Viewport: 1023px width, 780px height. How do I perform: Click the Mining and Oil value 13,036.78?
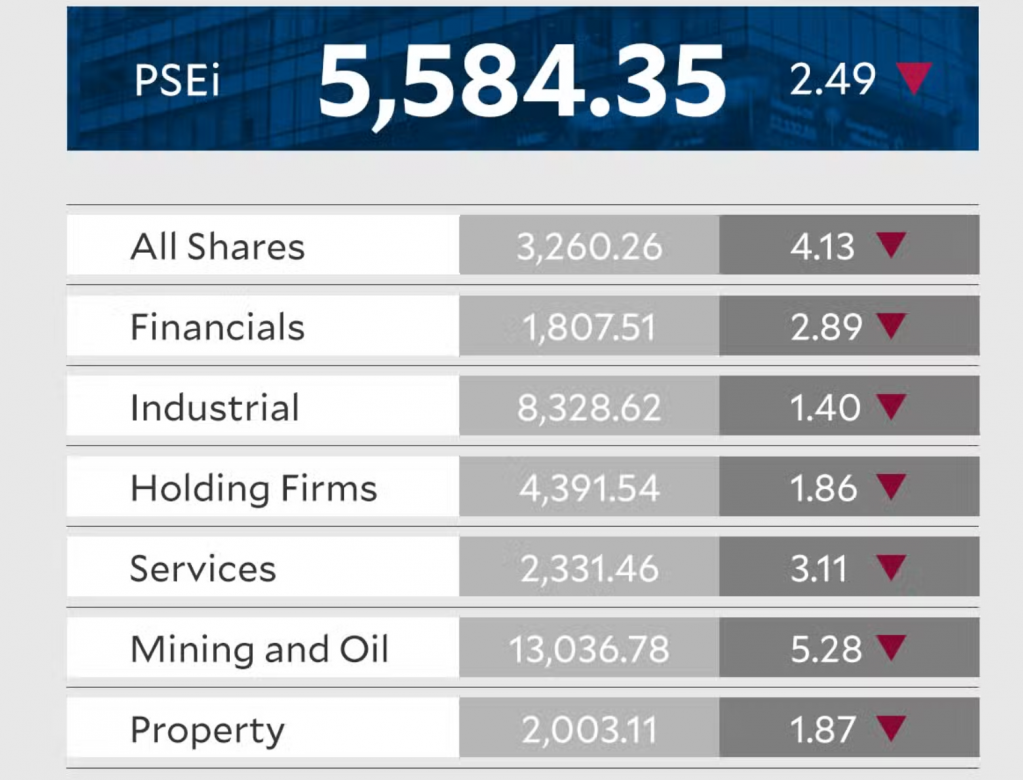[x=589, y=650]
